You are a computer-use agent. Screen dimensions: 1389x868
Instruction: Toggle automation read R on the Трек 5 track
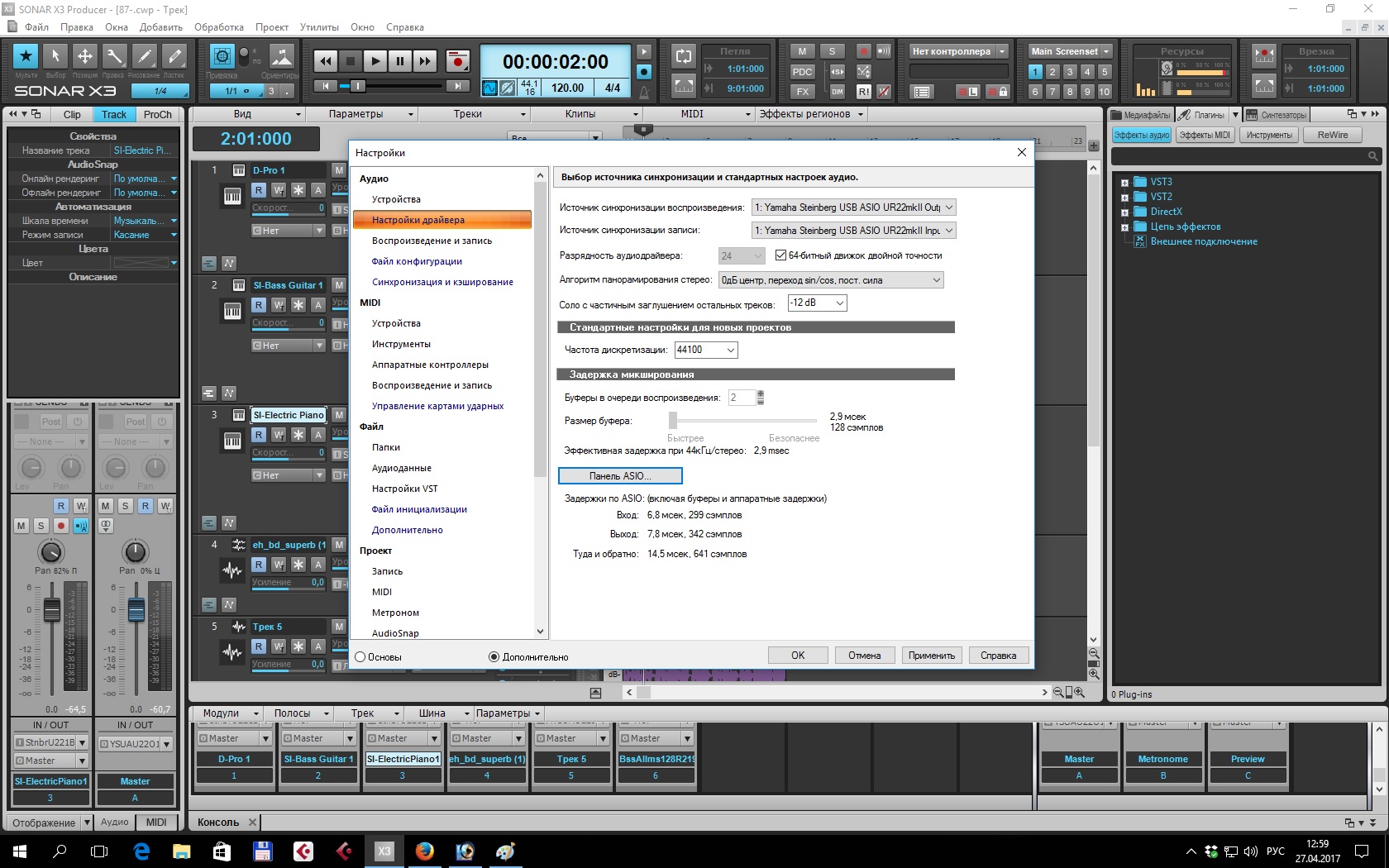pyautogui.click(x=259, y=646)
